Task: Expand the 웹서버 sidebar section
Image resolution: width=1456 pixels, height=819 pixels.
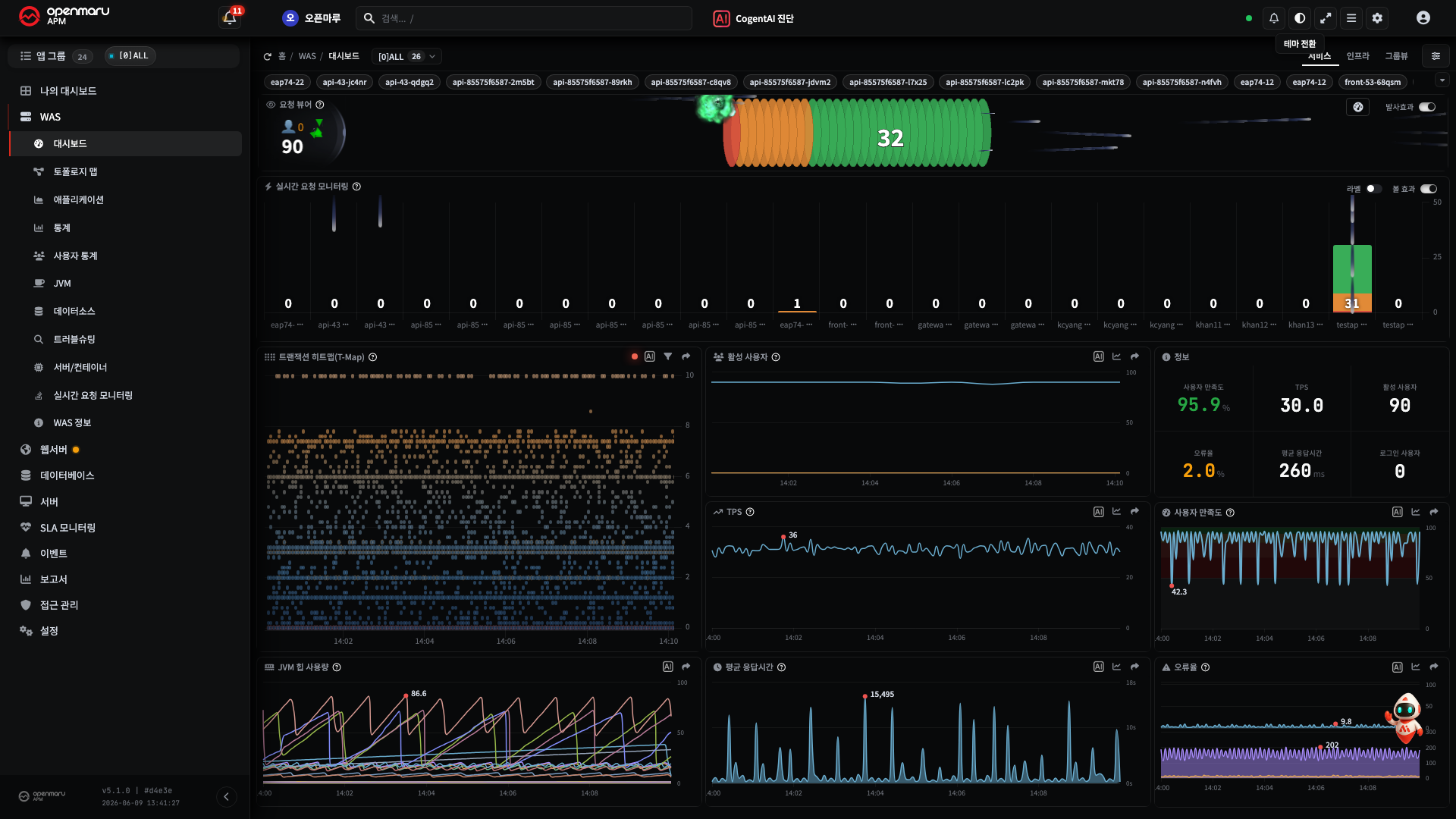Action: point(53,450)
